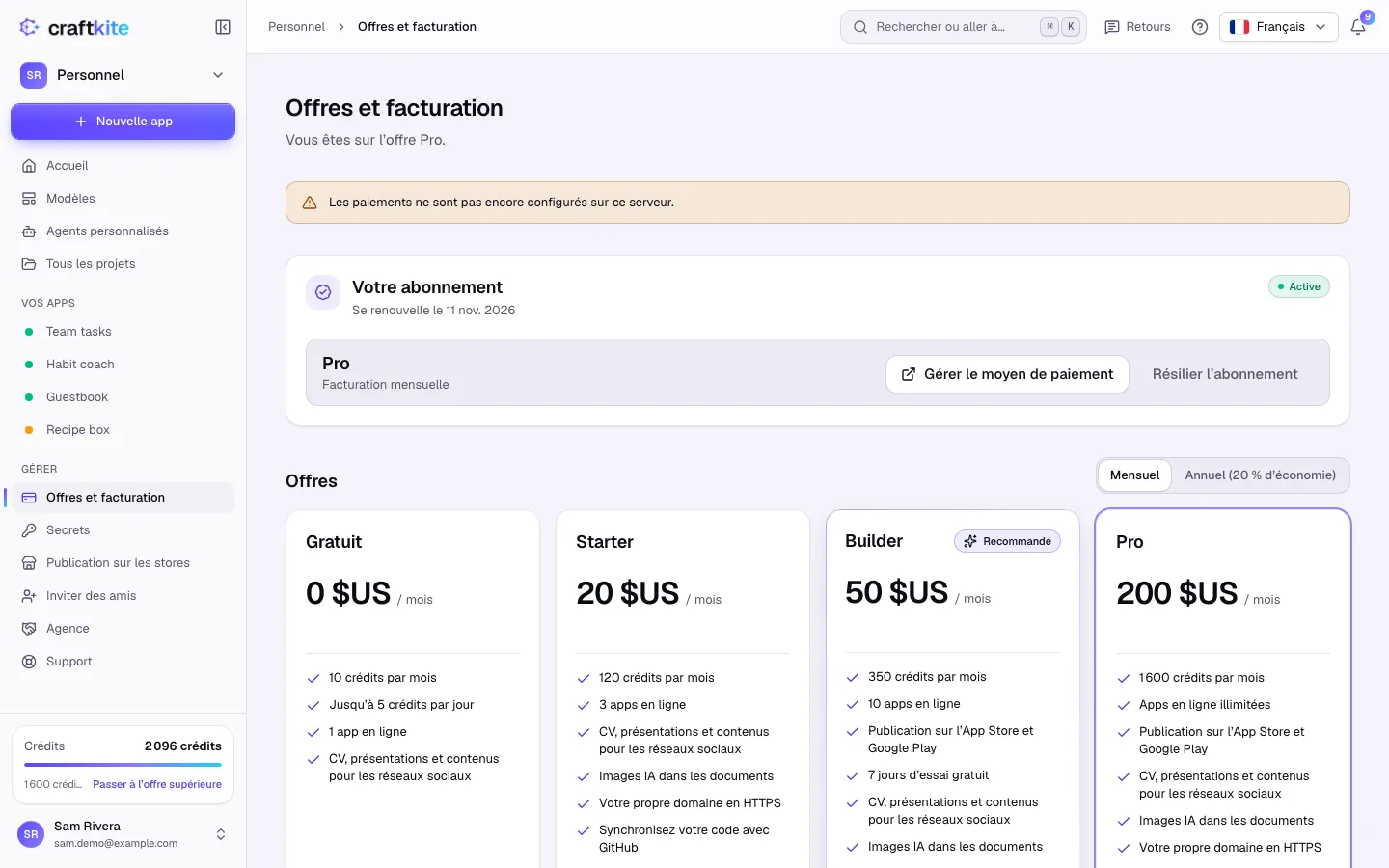The width and height of the screenshot is (1389, 868).
Task: Click the search field Rechercher ou aller à
Action: [x=964, y=27]
